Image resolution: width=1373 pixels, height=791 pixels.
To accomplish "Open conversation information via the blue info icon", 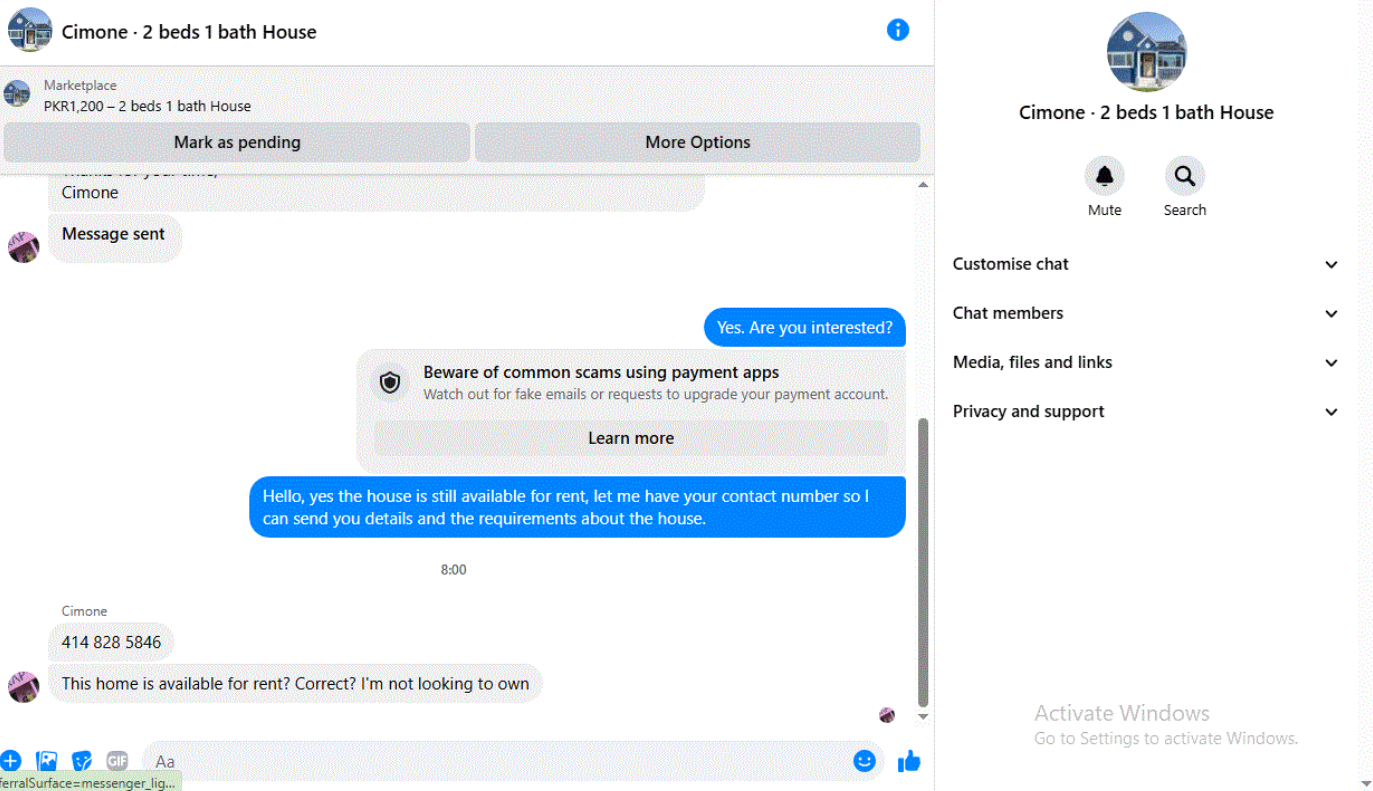I will click(x=898, y=30).
